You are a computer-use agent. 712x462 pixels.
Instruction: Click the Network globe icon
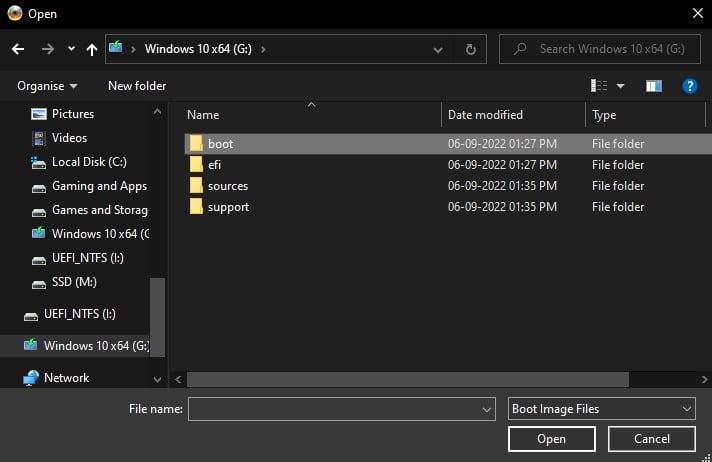31,378
